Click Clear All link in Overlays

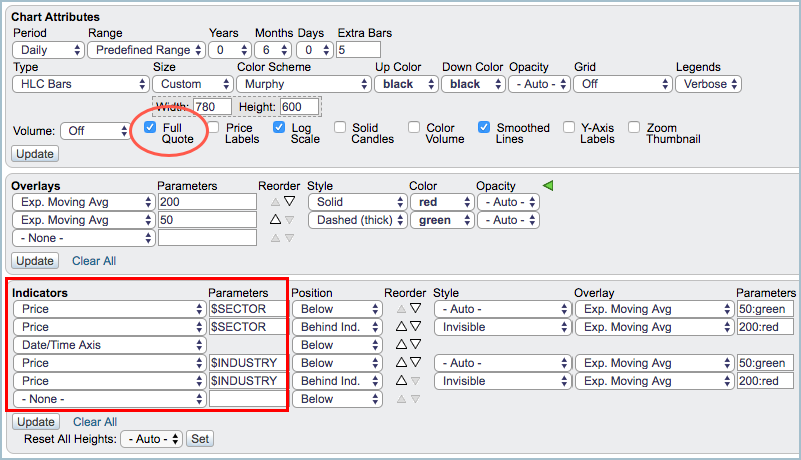(x=93, y=260)
